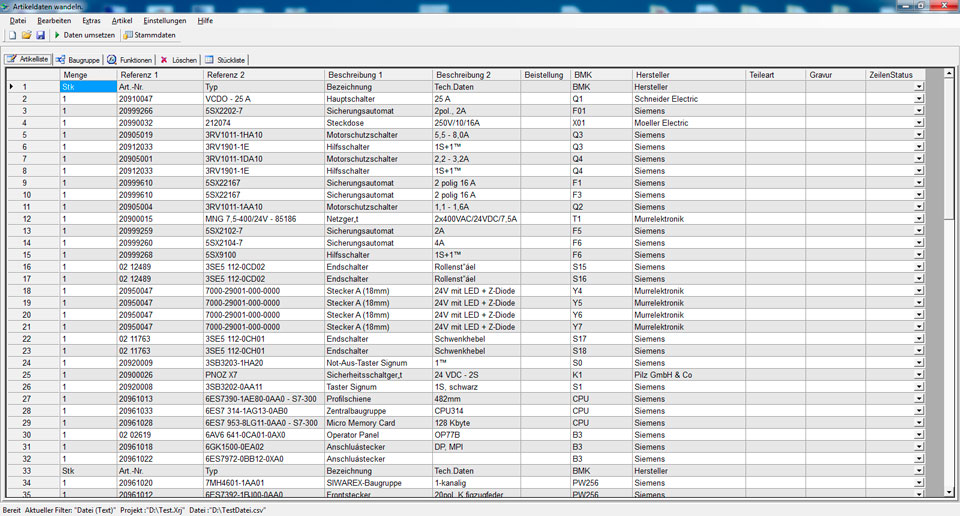Open the Extras menu
This screenshot has height=516, width=960.
[x=91, y=20]
